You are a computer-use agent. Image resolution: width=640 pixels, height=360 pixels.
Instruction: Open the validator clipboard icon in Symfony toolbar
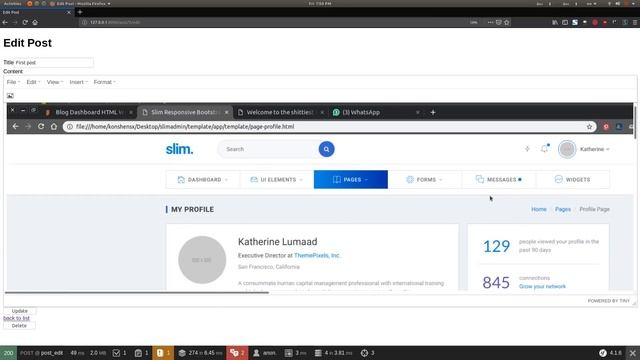pos(142,353)
